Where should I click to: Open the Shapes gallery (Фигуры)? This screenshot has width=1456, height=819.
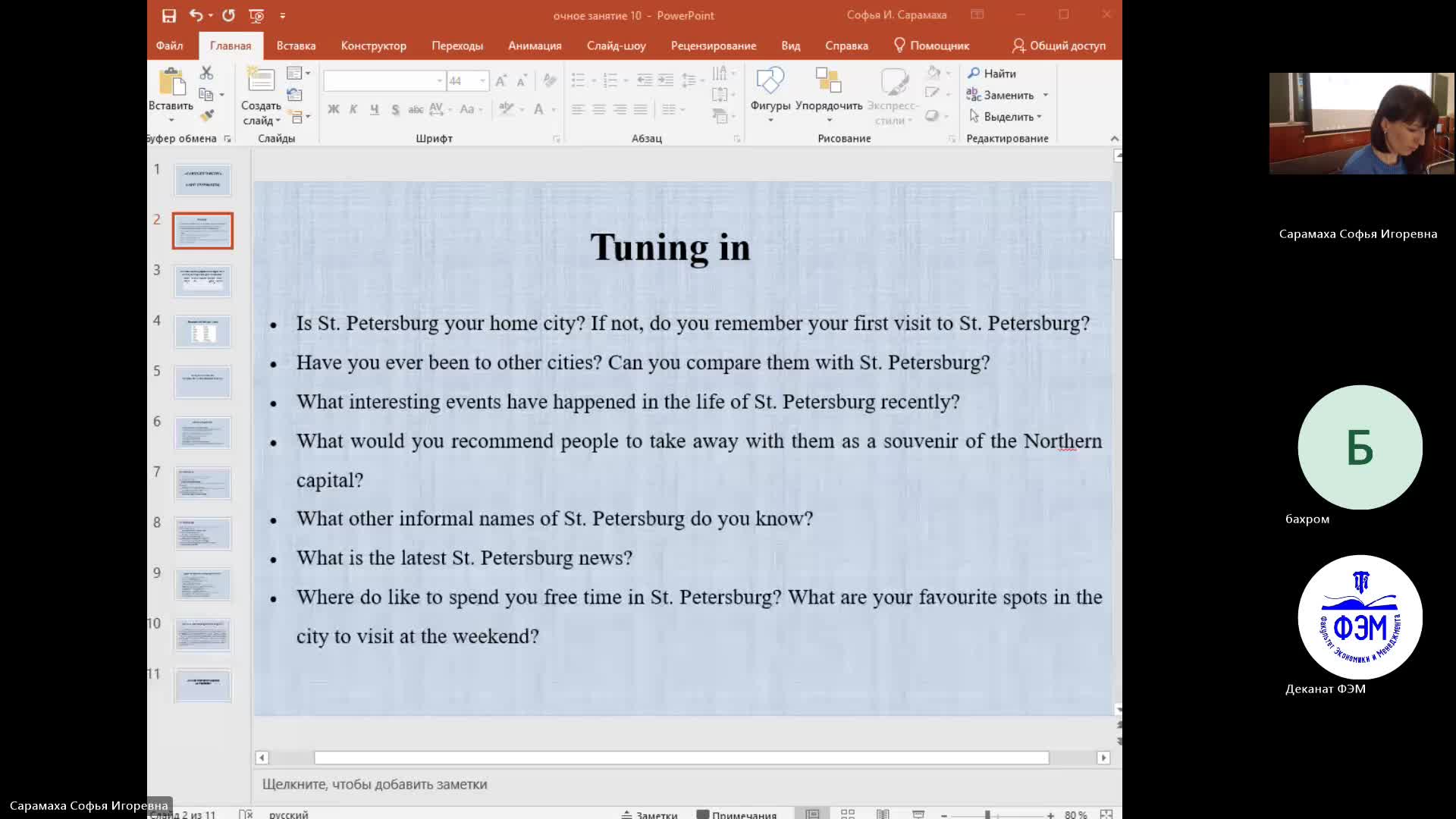tap(770, 95)
